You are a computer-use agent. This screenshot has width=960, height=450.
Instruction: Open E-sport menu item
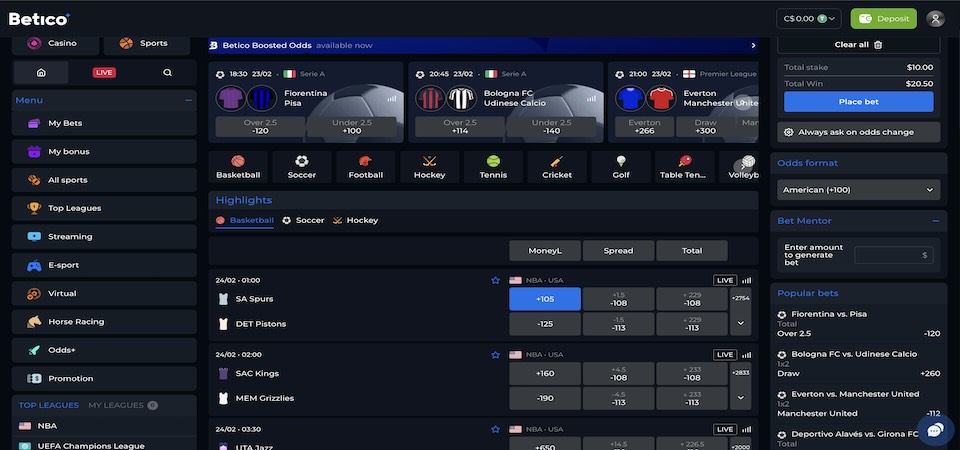pyautogui.click(x=104, y=265)
